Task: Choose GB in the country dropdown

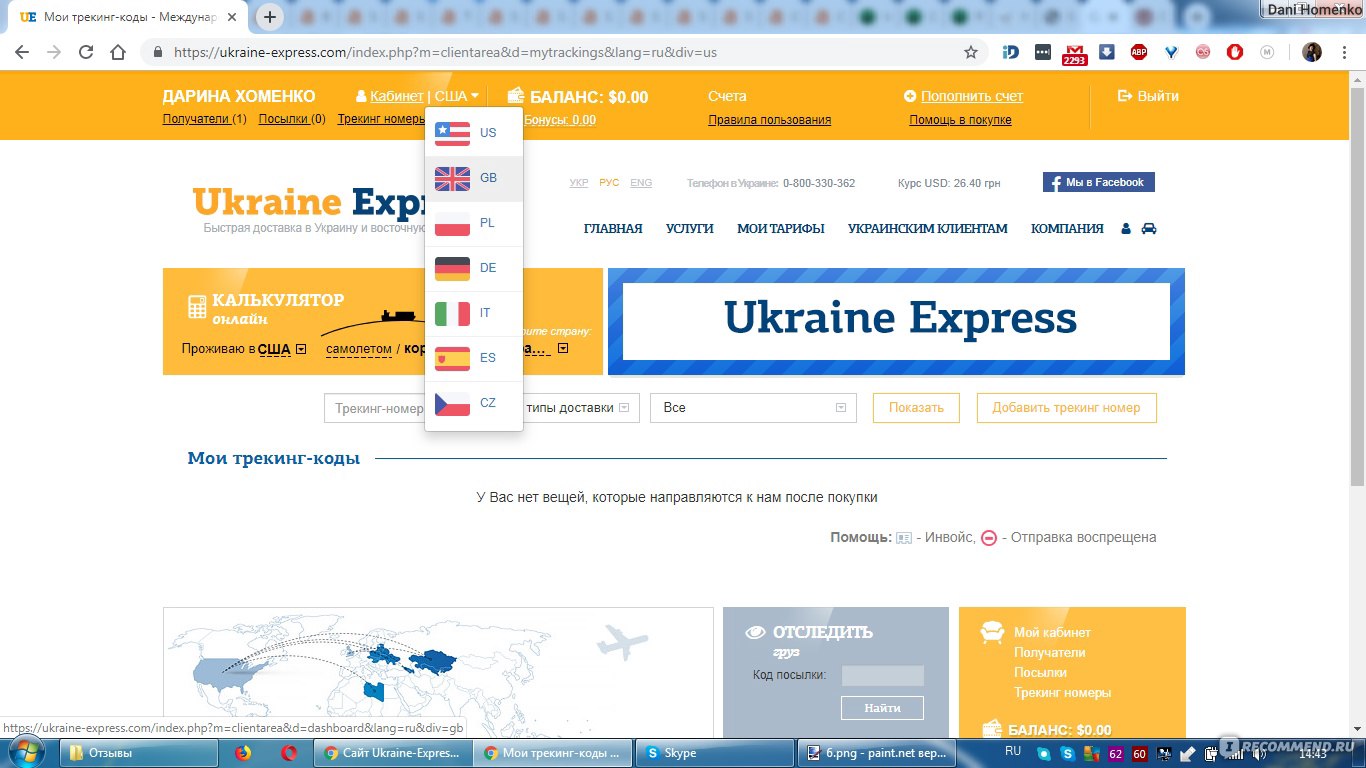Action: tap(474, 178)
